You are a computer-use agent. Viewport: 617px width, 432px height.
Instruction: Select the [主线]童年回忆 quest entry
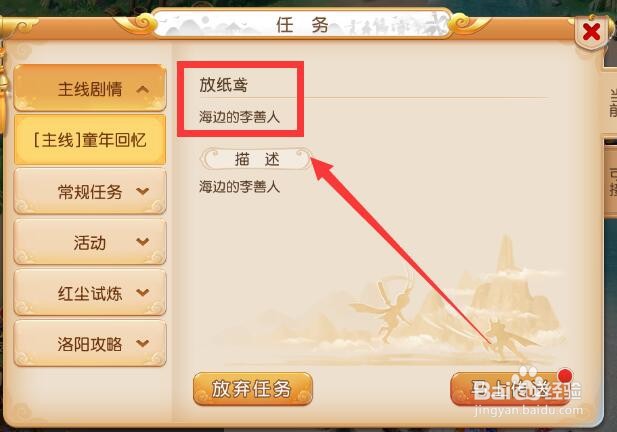point(90,140)
